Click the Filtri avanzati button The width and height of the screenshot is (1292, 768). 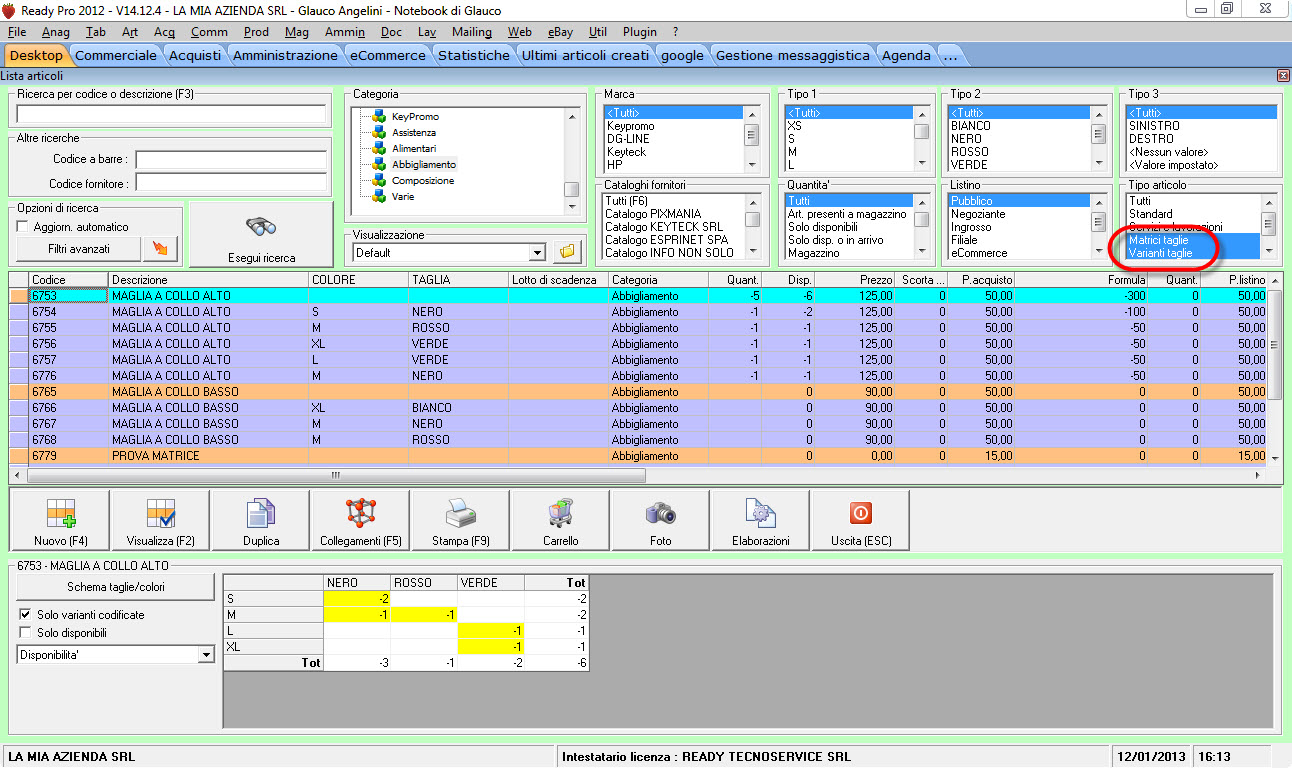pyautogui.click(x=78, y=248)
